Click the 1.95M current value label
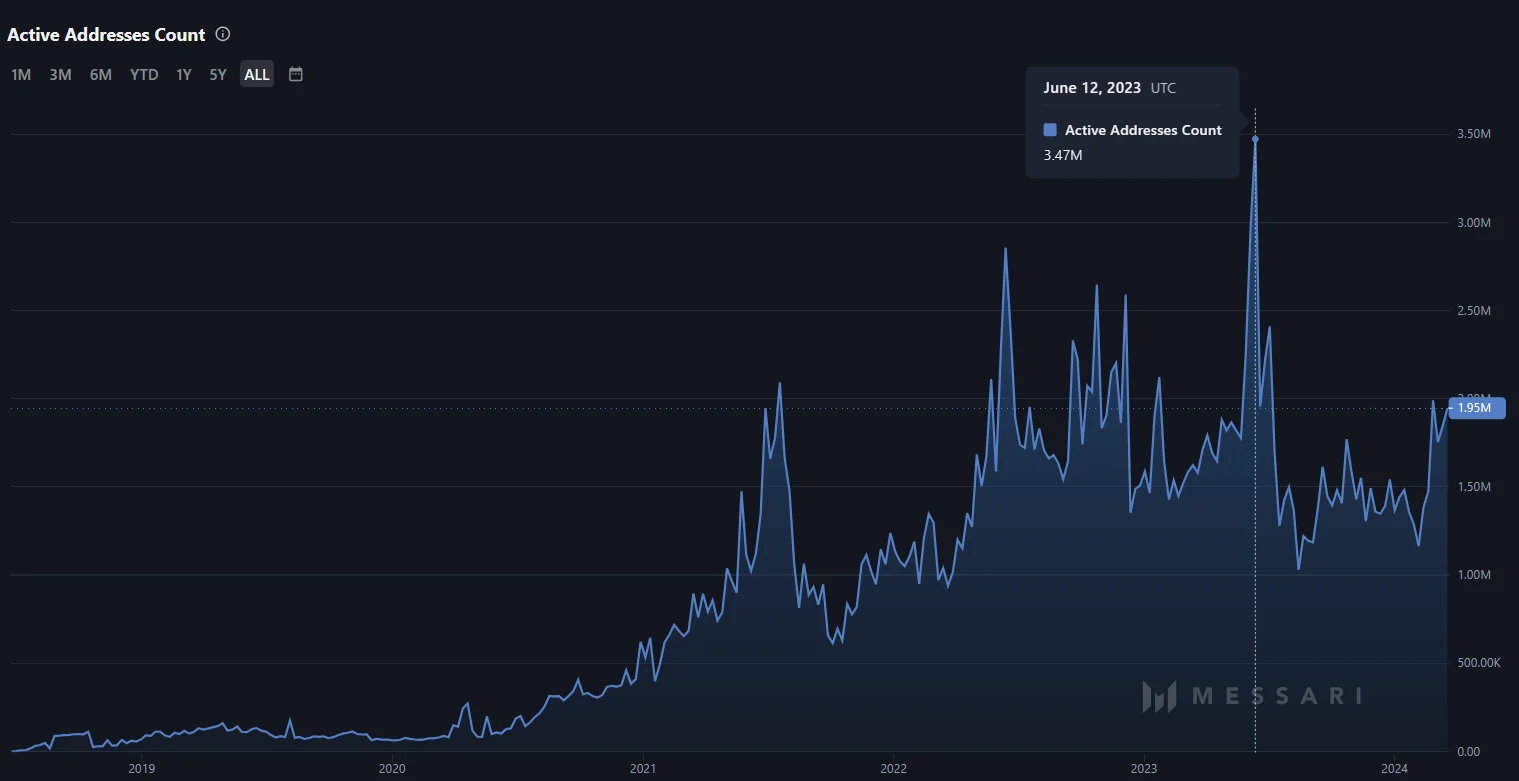The width and height of the screenshot is (1519, 781). click(1476, 408)
